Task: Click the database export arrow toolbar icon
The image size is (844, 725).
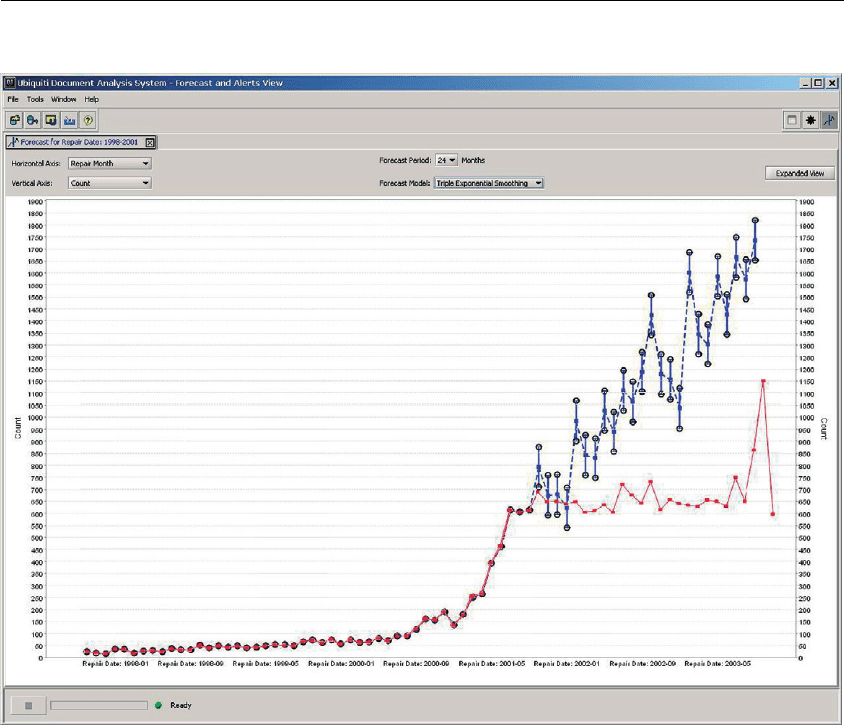Action: (33, 120)
